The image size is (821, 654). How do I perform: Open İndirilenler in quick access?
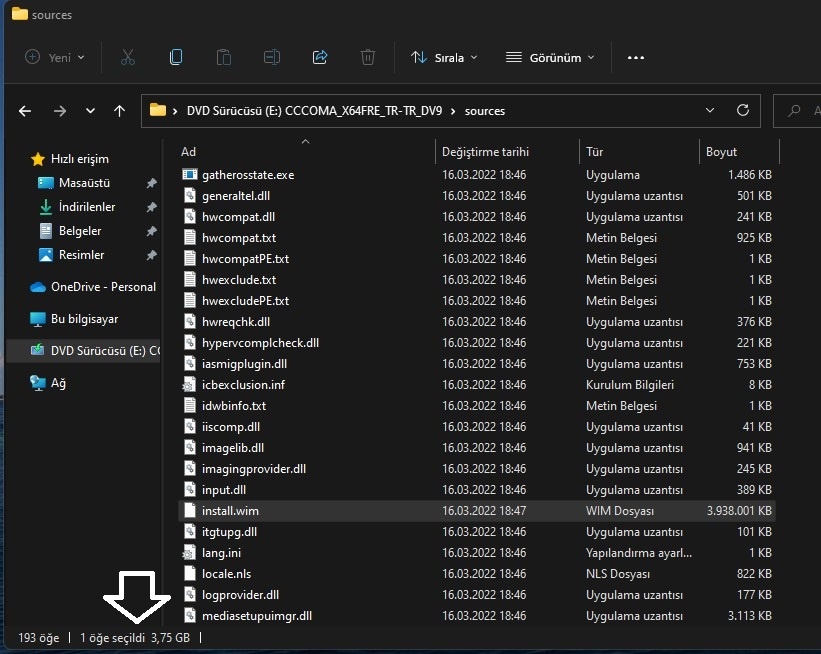[86, 207]
